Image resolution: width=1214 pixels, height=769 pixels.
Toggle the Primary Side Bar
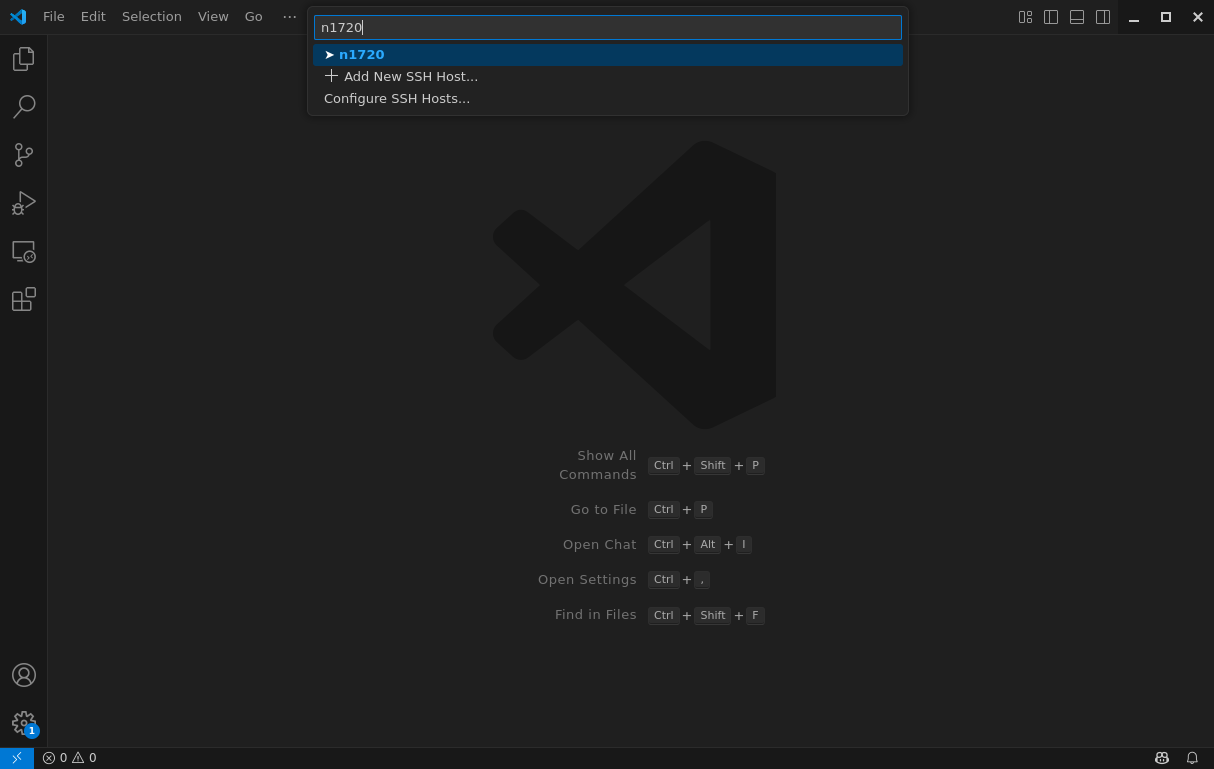click(1051, 17)
